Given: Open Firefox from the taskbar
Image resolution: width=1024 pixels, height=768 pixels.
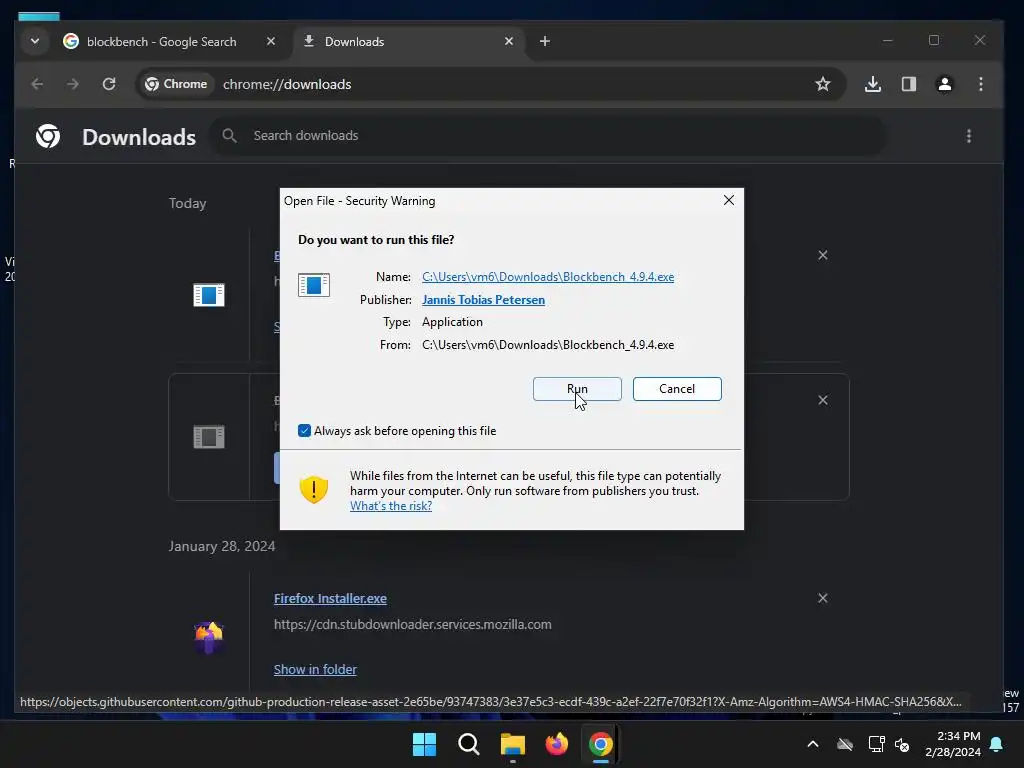Looking at the screenshot, I should 556,744.
